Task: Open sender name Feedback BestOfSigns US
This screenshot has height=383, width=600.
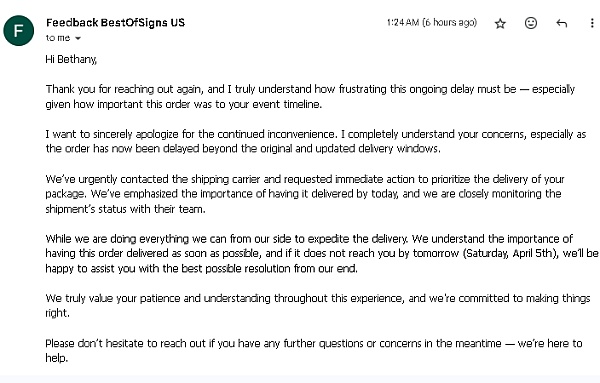Action: point(115,23)
